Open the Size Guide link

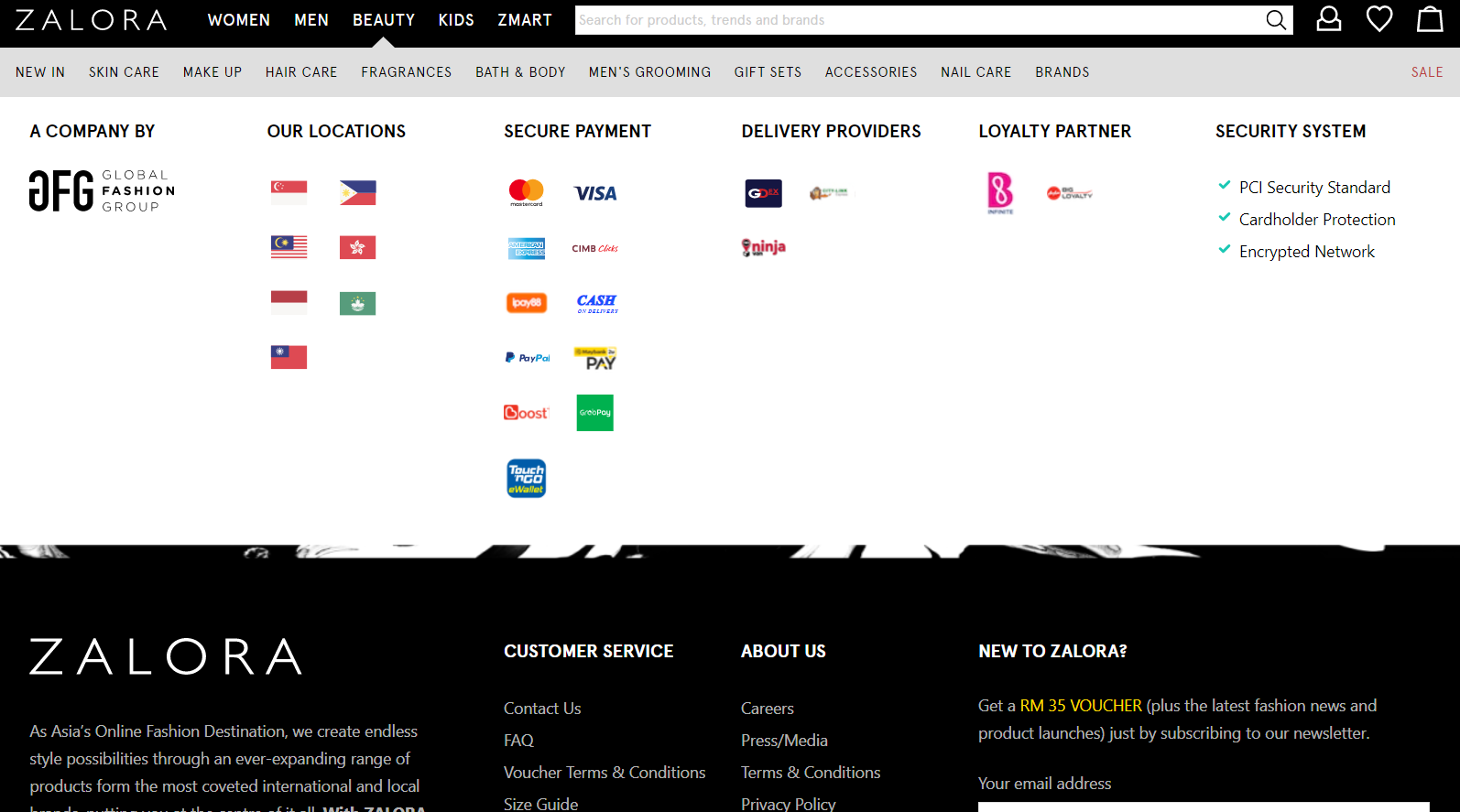coord(540,804)
